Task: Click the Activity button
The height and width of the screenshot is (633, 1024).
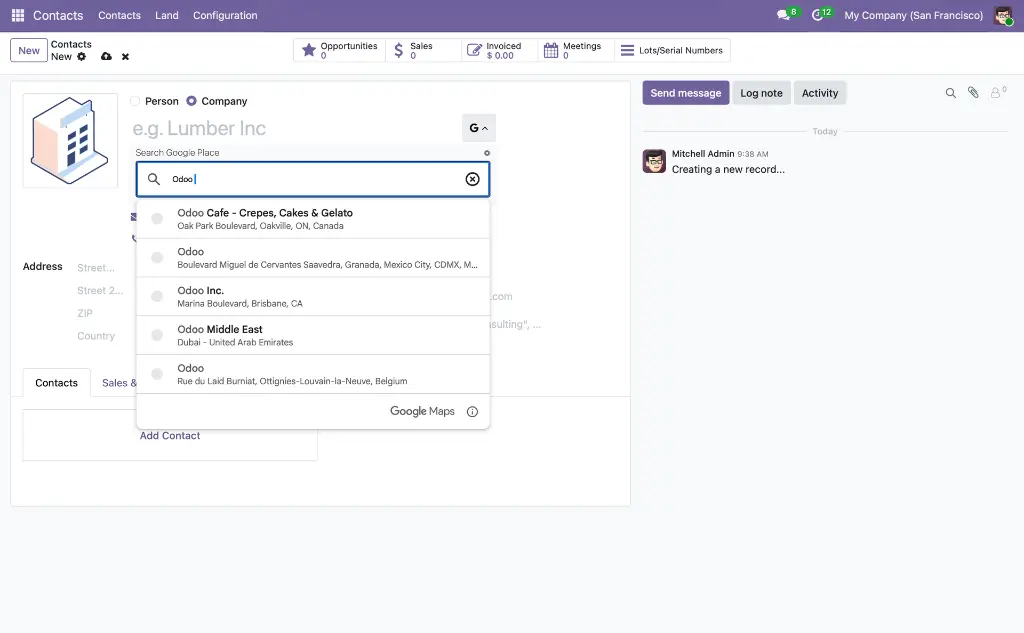Action: (820, 93)
